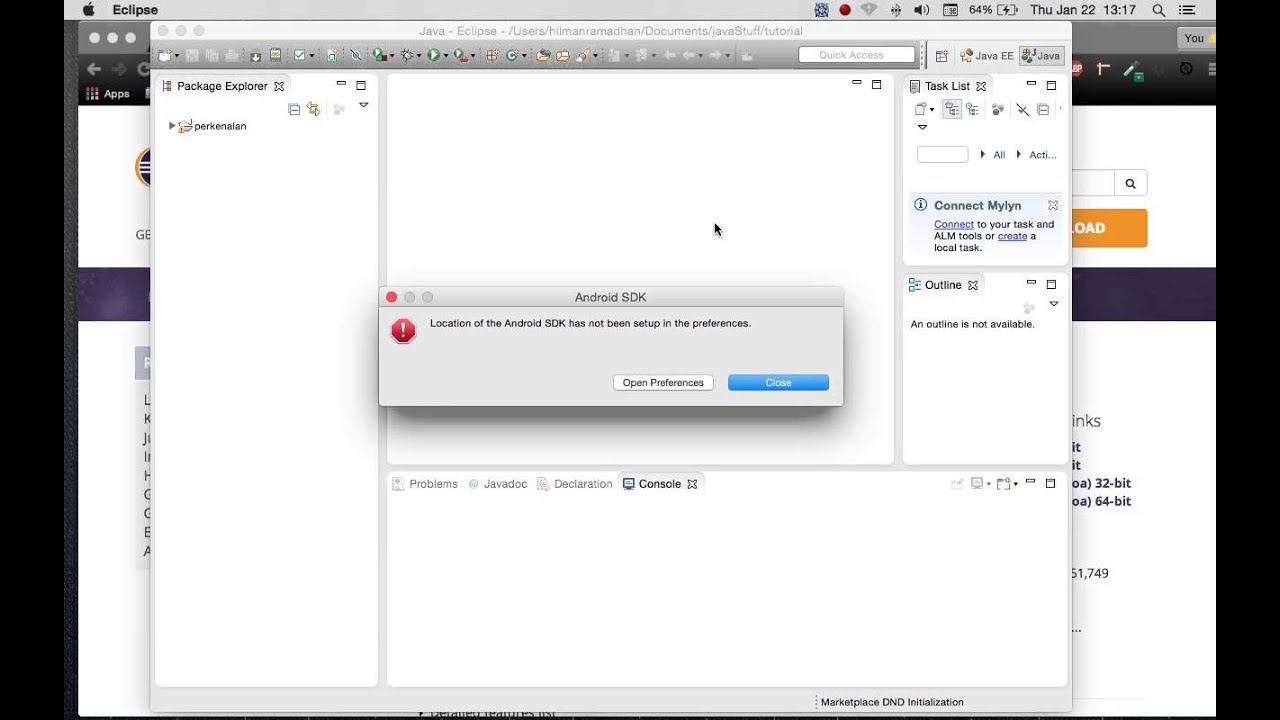Click the New Android XML File icon

pos(331,56)
